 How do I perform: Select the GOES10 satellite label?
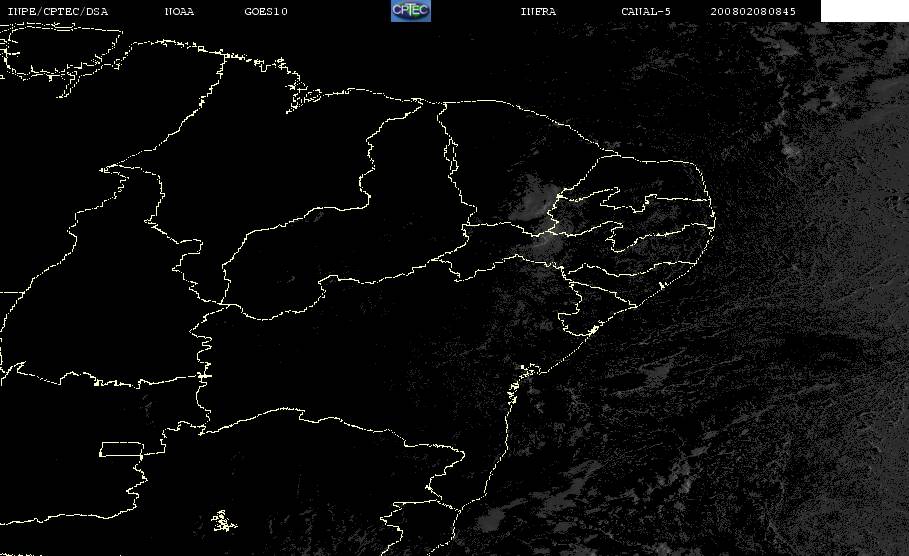coord(266,11)
